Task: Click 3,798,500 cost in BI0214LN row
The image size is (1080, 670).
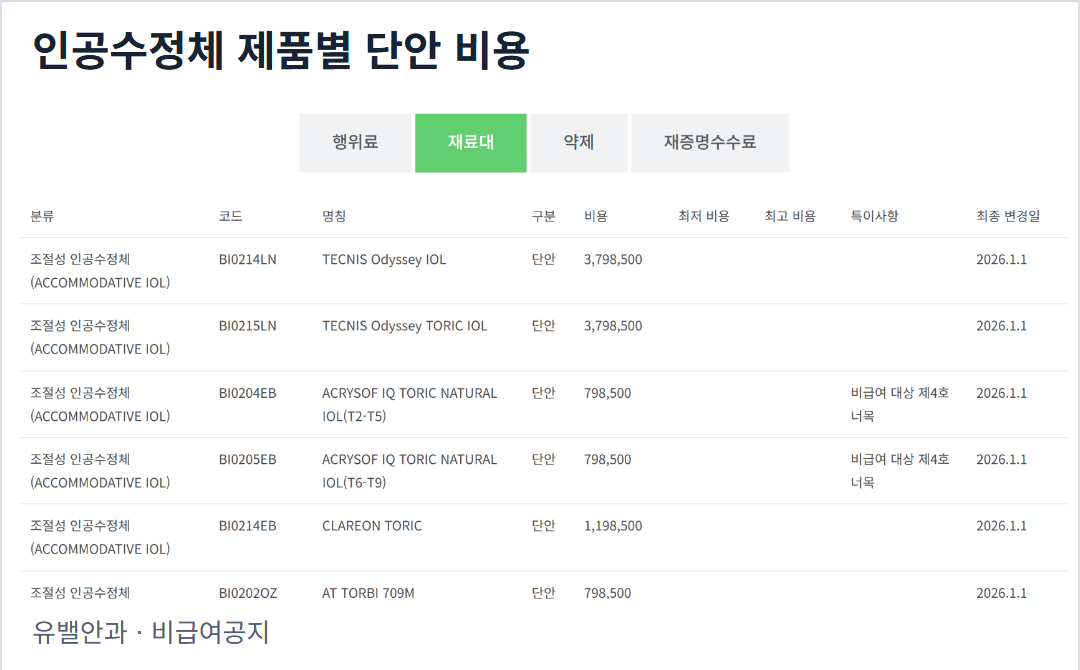Action: point(613,260)
